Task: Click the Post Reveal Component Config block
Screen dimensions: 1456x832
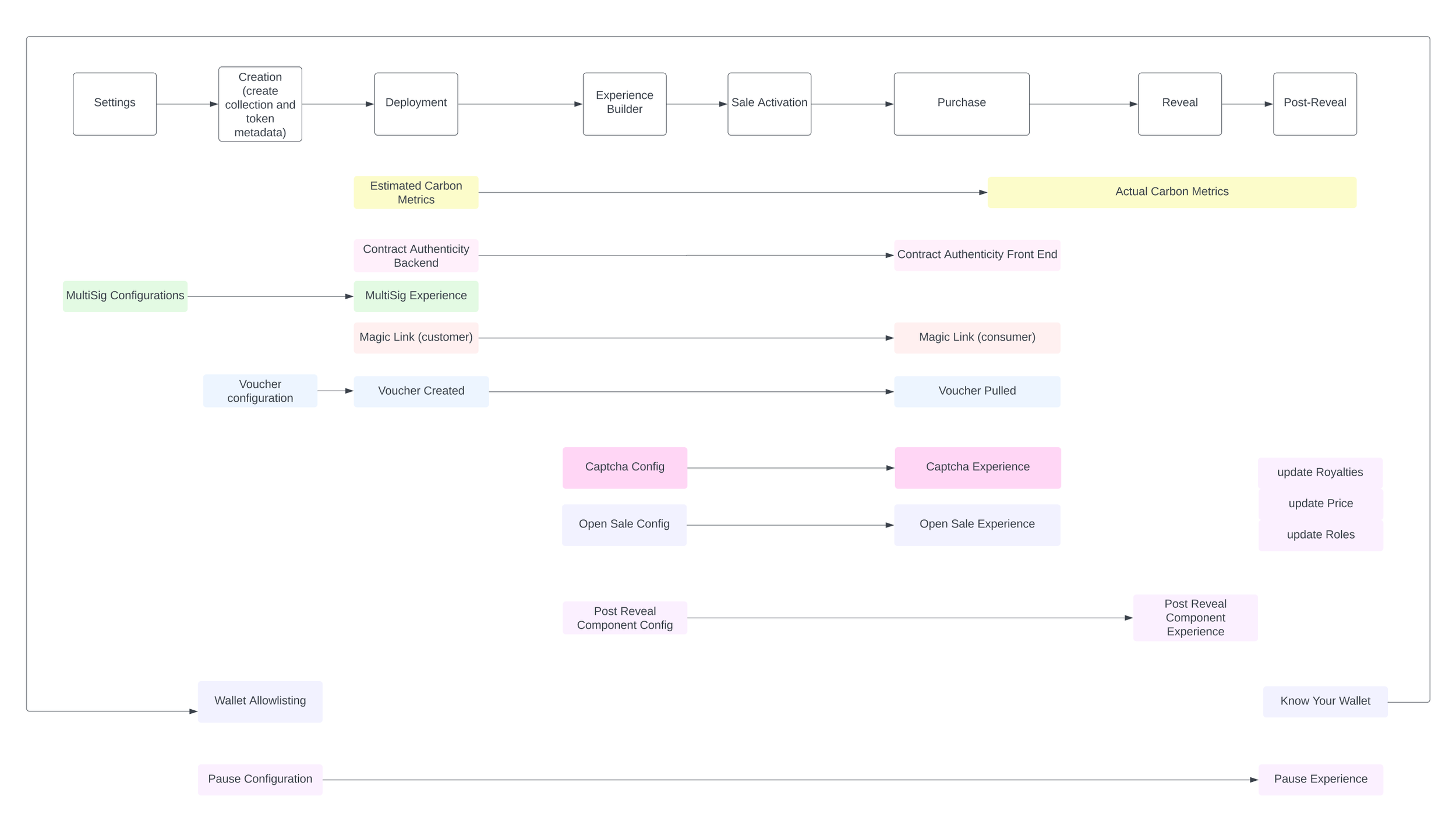Action: click(624, 618)
